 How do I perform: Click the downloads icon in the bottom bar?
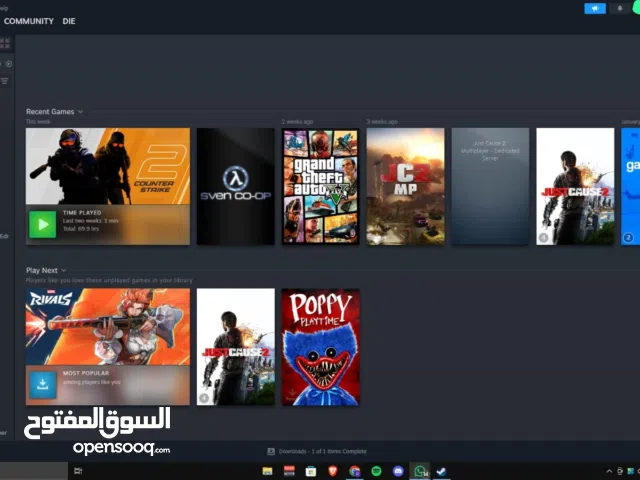click(271, 452)
